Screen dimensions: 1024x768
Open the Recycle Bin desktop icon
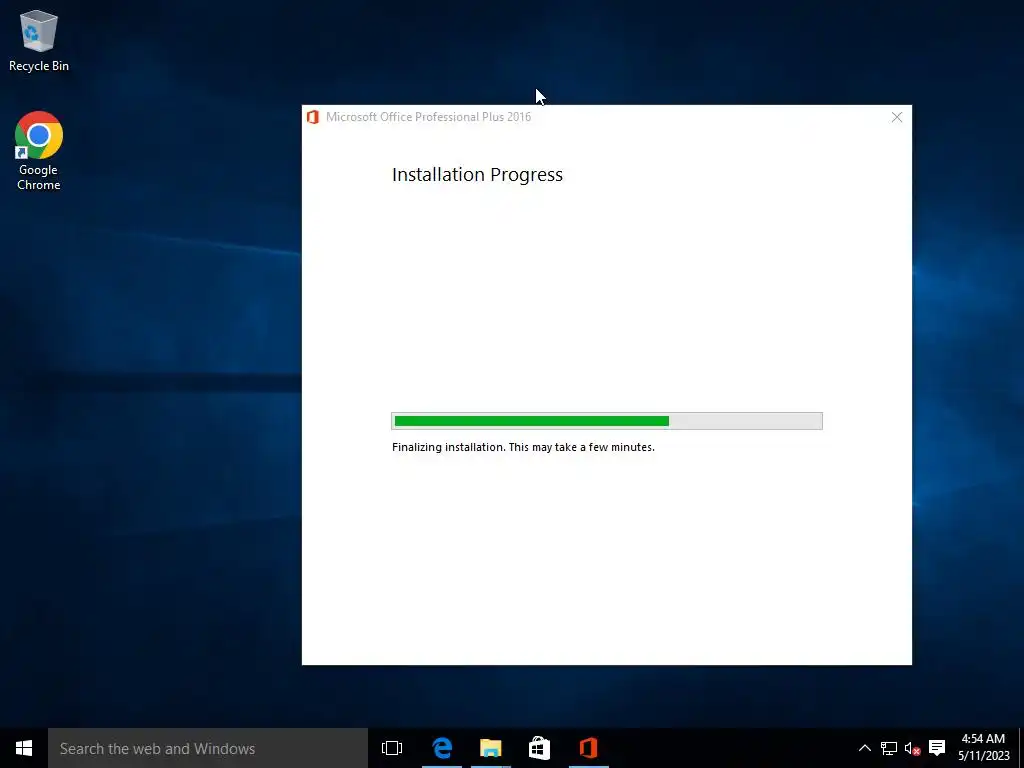pyautogui.click(x=39, y=41)
